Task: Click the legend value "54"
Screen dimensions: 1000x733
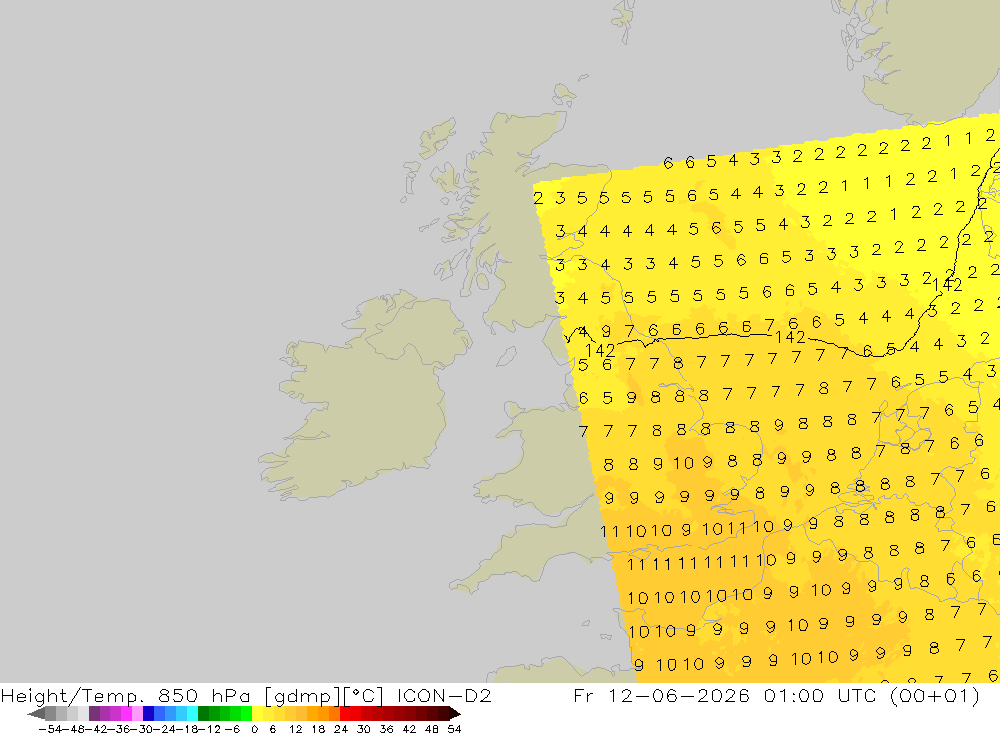Action: 454,729
